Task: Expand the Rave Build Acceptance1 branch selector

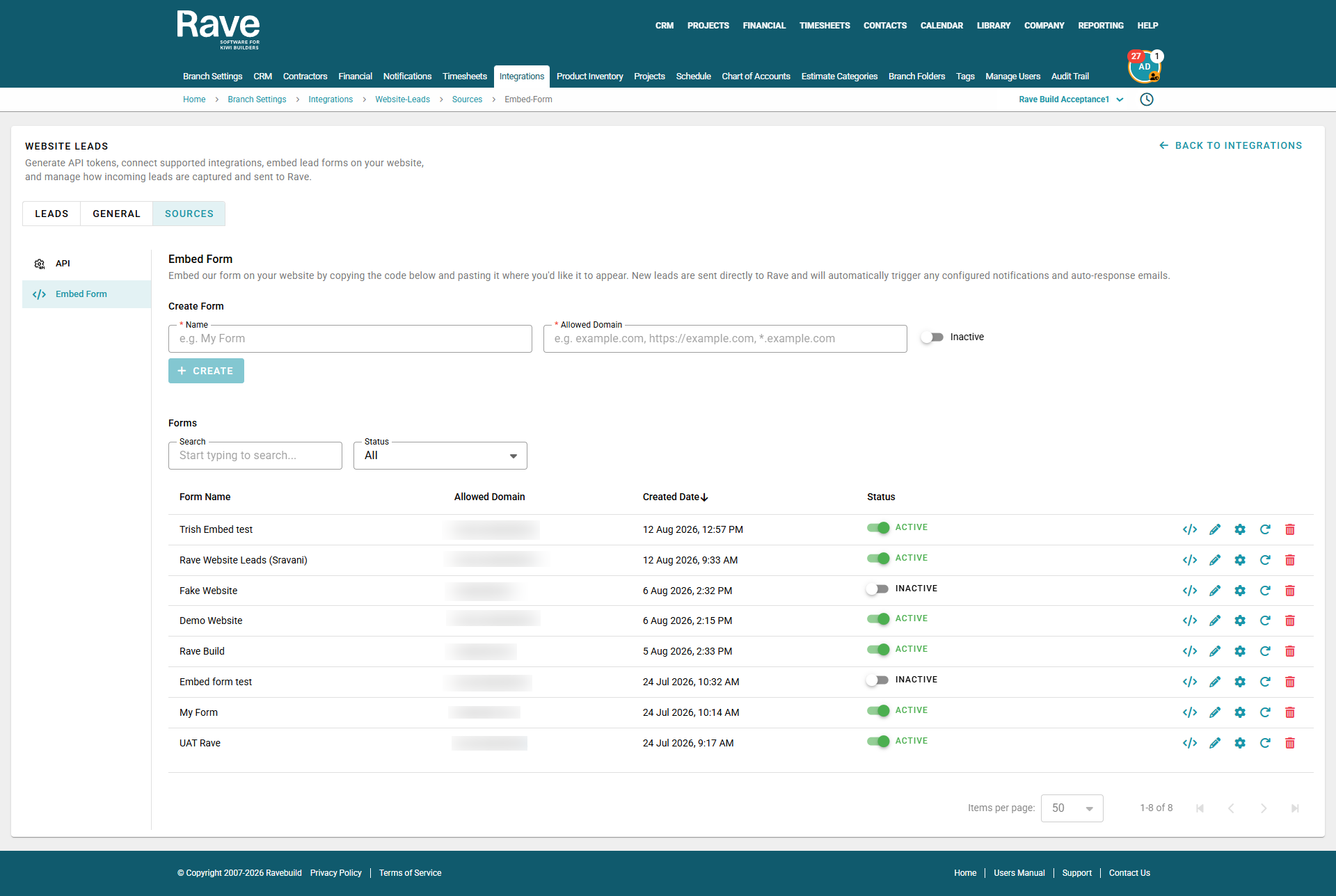Action: [1071, 99]
